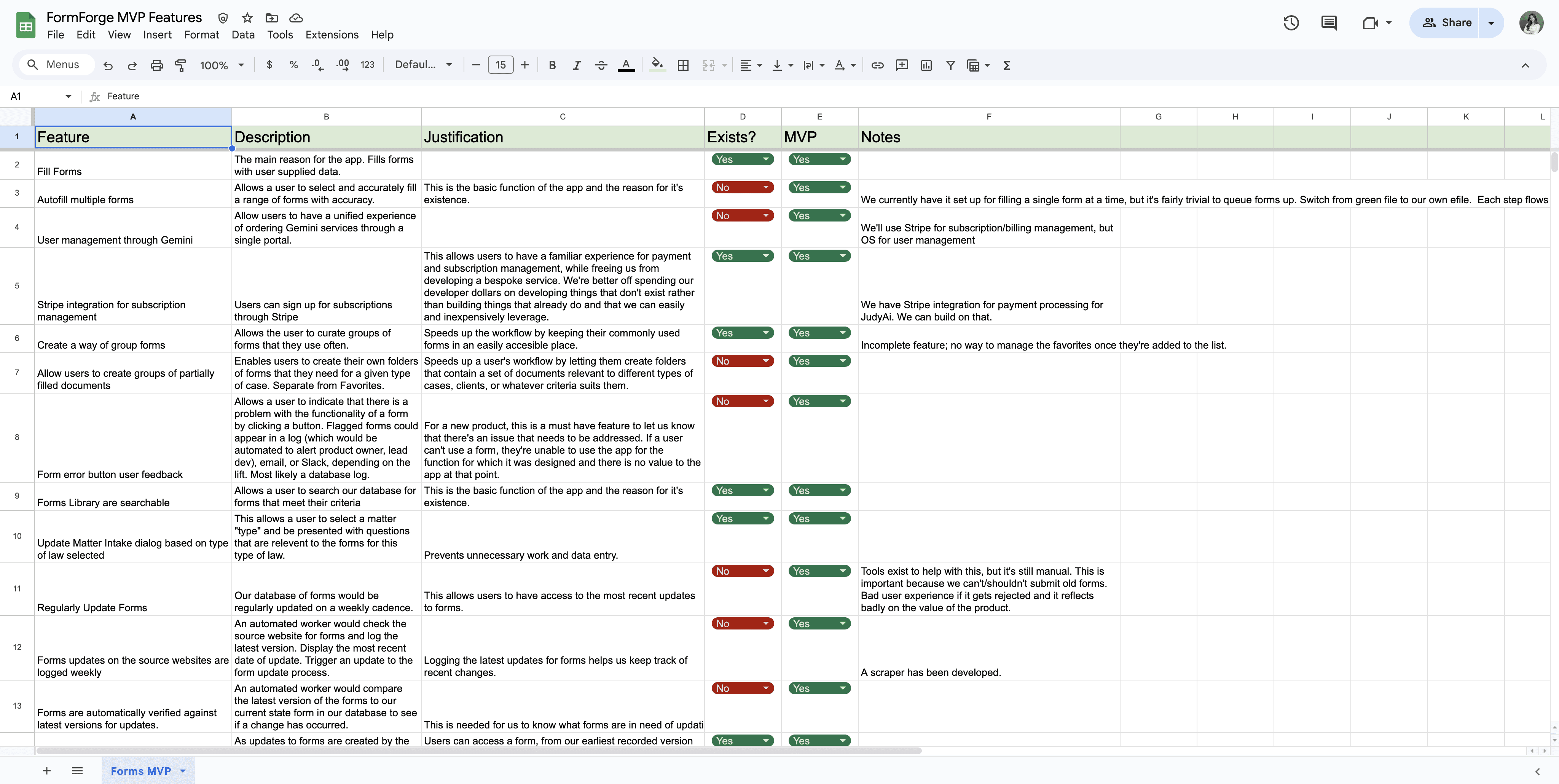The width and height of the screenshot is (1559, 784).
Task: Select the Forms MVP sheet tab
Action: (x=141, y=771)
